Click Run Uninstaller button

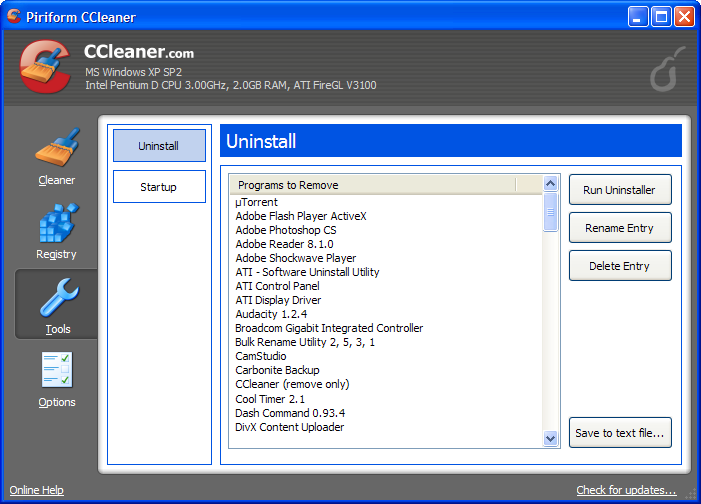pyautogui.click(x=620, y=190)
